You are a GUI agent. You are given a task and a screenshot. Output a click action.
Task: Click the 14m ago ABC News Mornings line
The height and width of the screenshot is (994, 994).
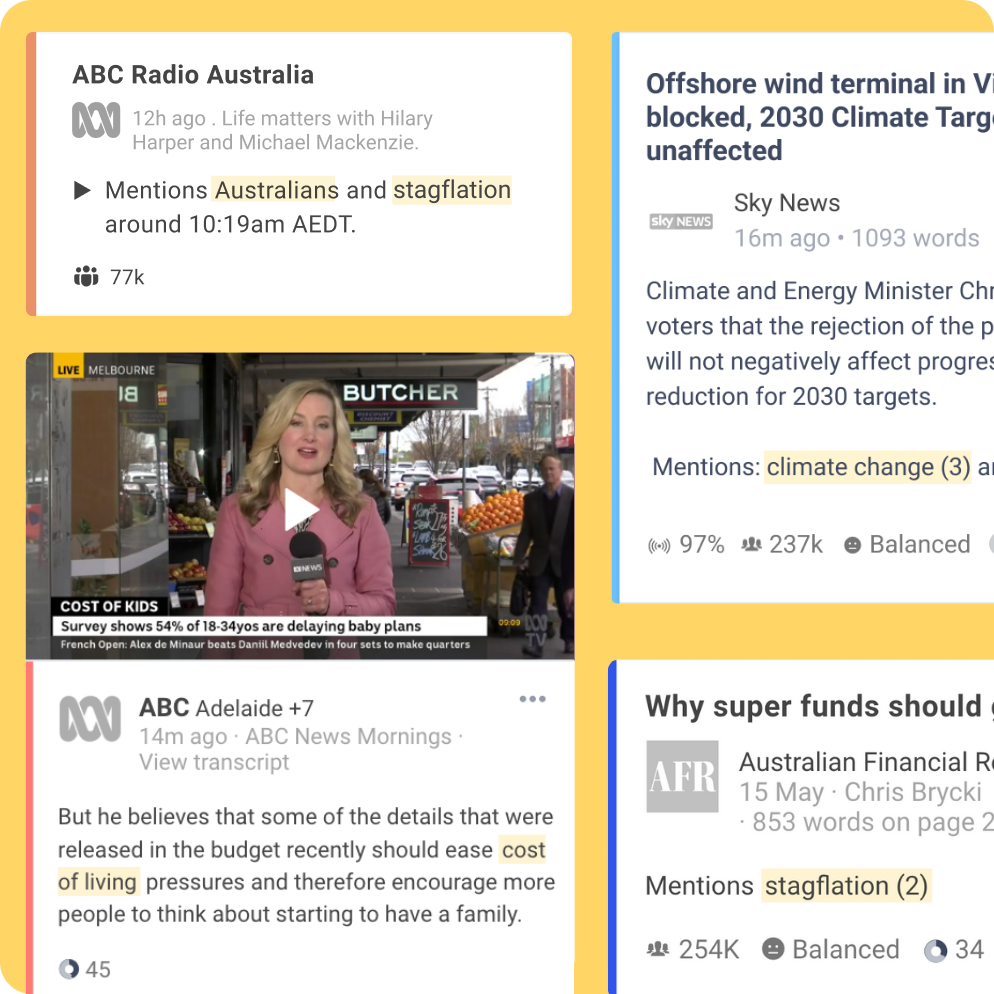click(301, 737)
